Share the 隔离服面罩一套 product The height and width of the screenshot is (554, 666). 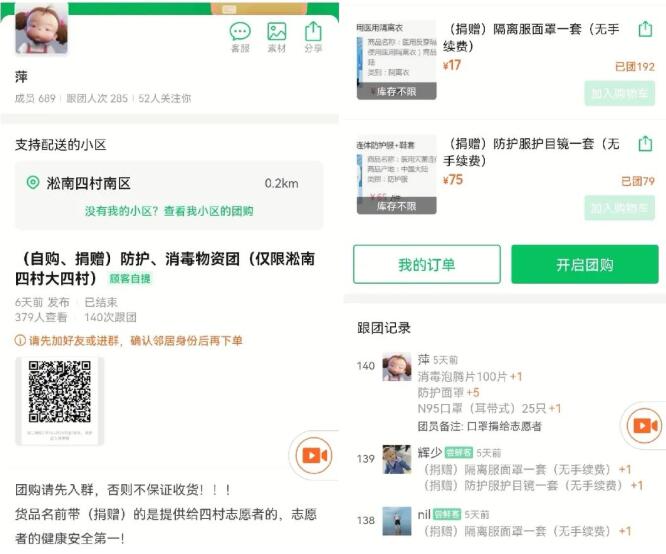coord(645,29)
